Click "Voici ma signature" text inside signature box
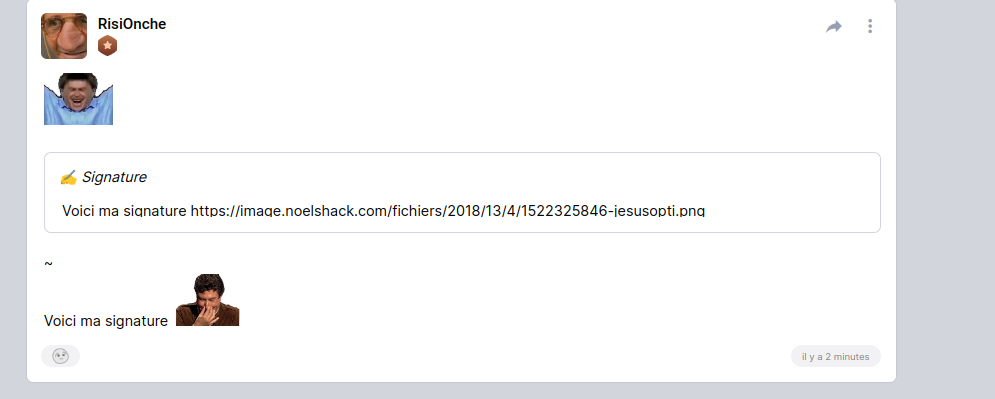This screenshot has width=995, height=399. [124, 211]
